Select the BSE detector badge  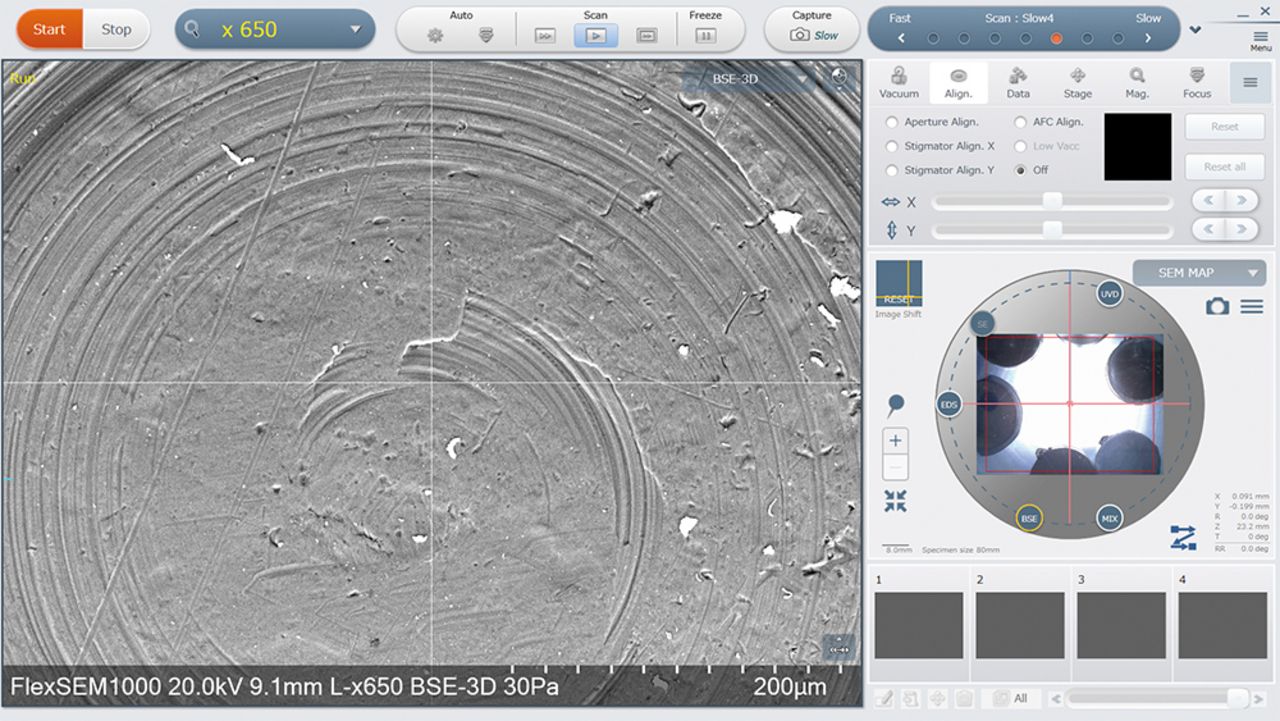click(x=1028, y=518)
